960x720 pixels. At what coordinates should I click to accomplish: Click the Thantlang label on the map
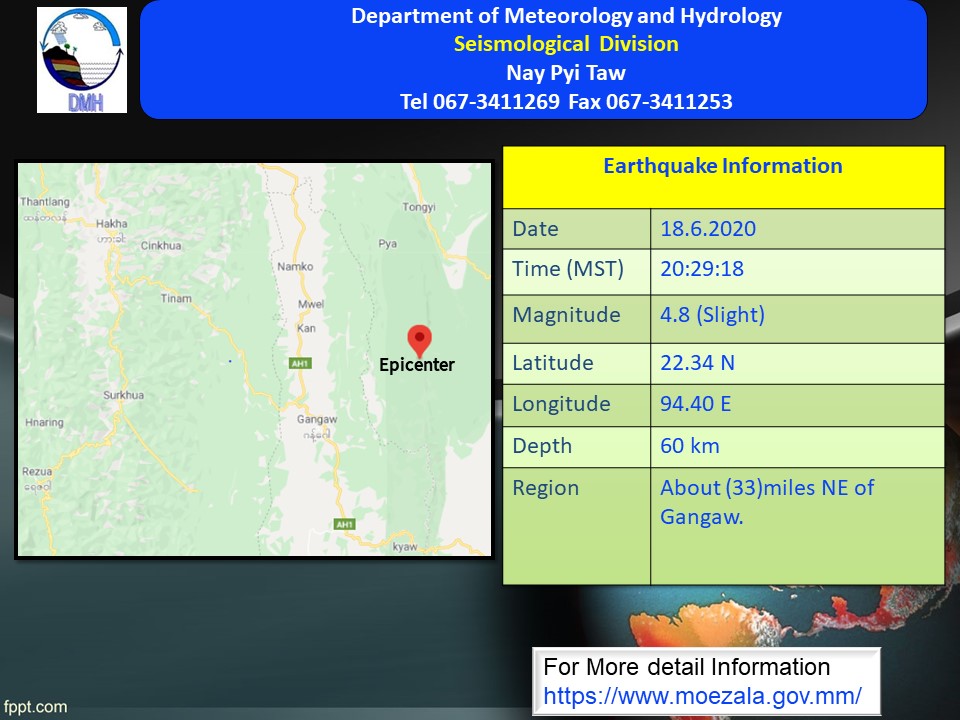45,202
